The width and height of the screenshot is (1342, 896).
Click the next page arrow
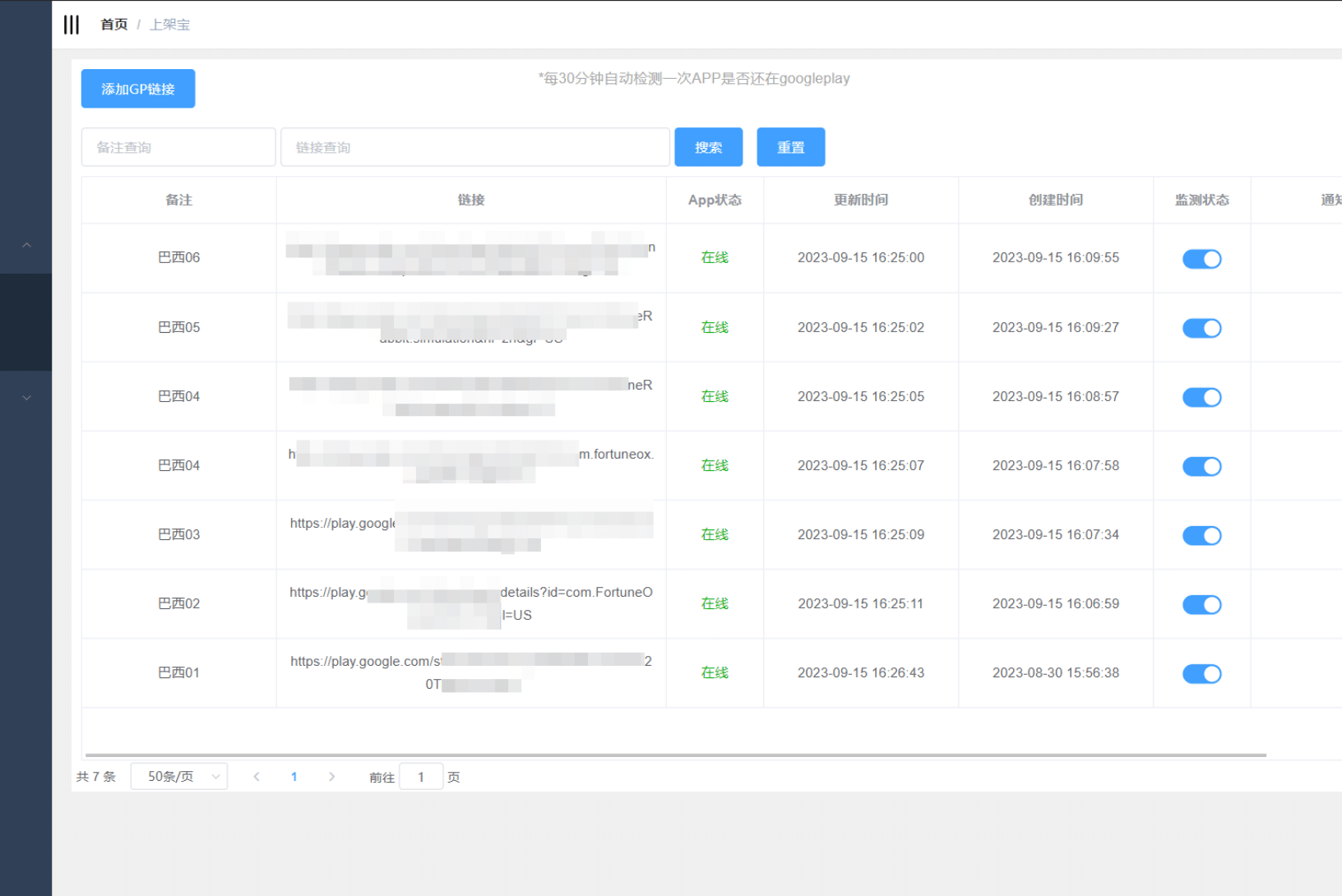point(331,777)
